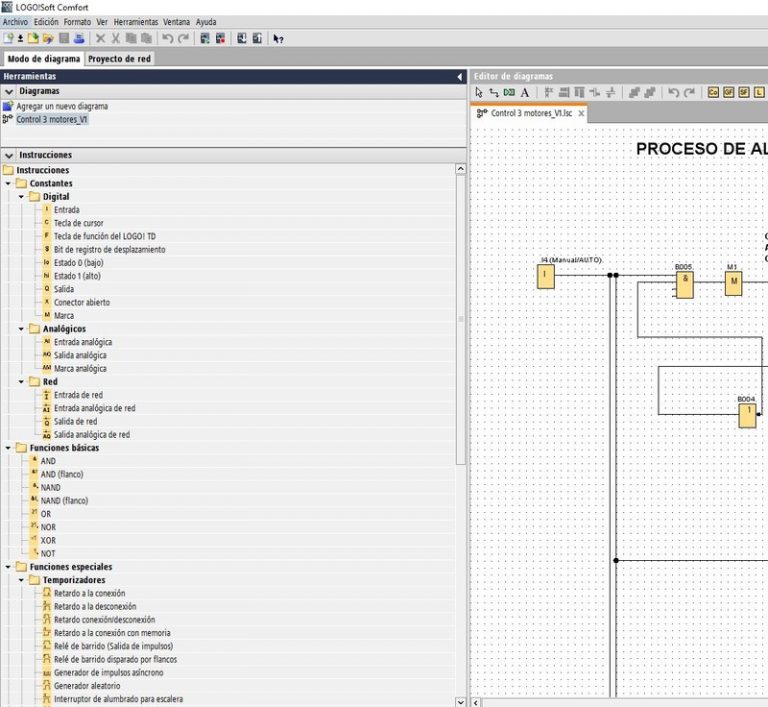Viewport: 768px width, 707px height.
Task: Click the context help arrow icon
Action: click(x=279, y=38)
